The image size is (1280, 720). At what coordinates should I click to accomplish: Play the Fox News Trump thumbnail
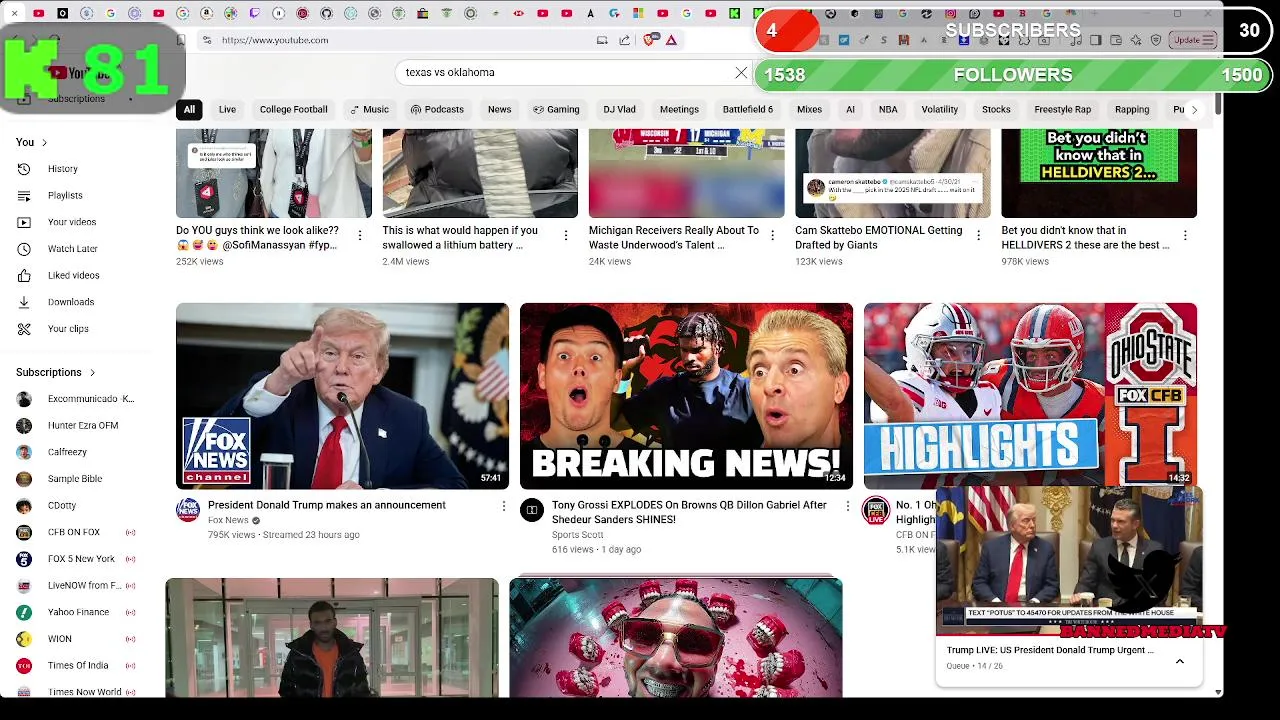click(342, 396)
